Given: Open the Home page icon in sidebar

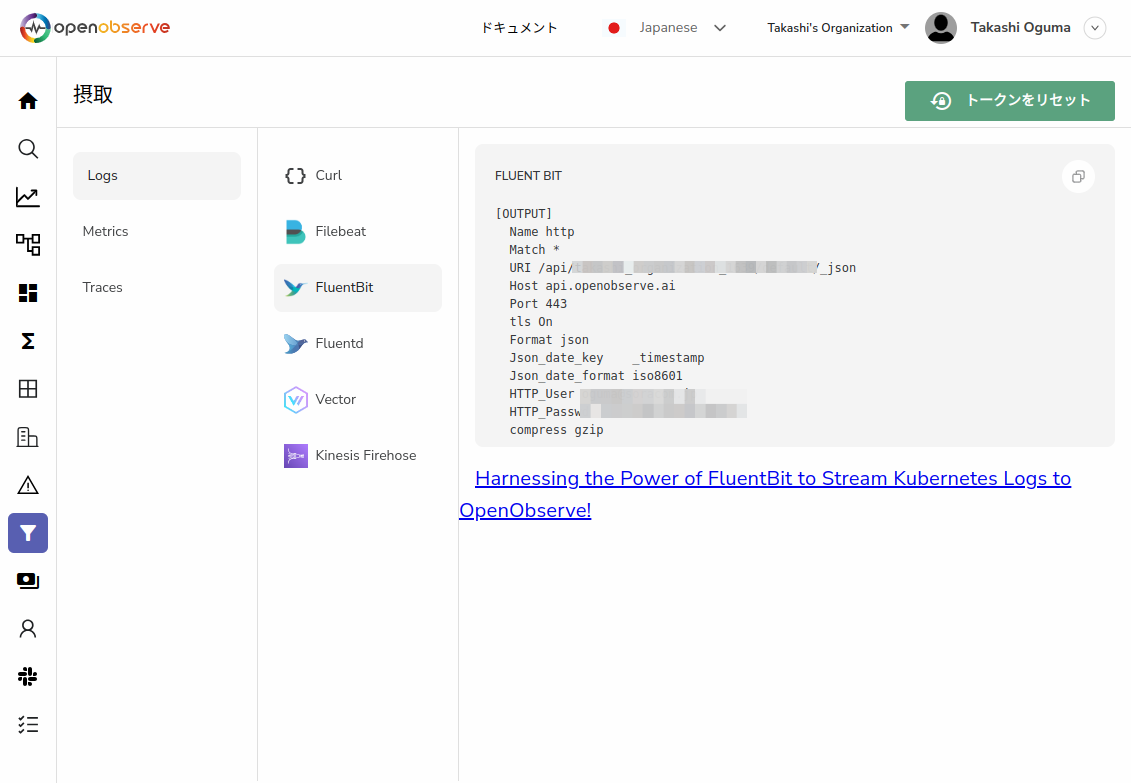Looking at the screenshot, I should (x=28, y=101).
